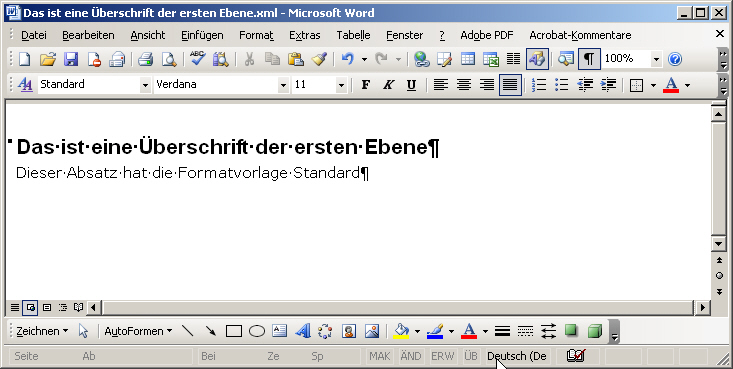Select the Arrow drawing tool
Image resolution: width=733 pixels, height=369 pixels.
tap(211, 331)
